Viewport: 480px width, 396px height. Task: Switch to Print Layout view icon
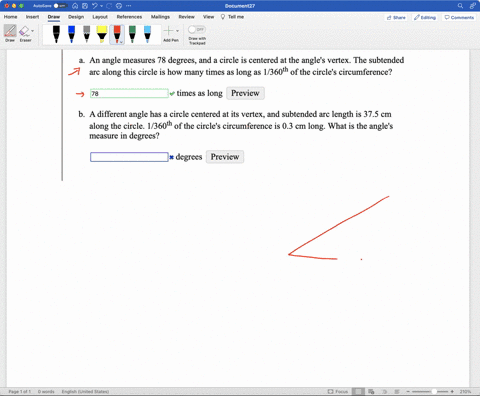[x=358, y=391]
